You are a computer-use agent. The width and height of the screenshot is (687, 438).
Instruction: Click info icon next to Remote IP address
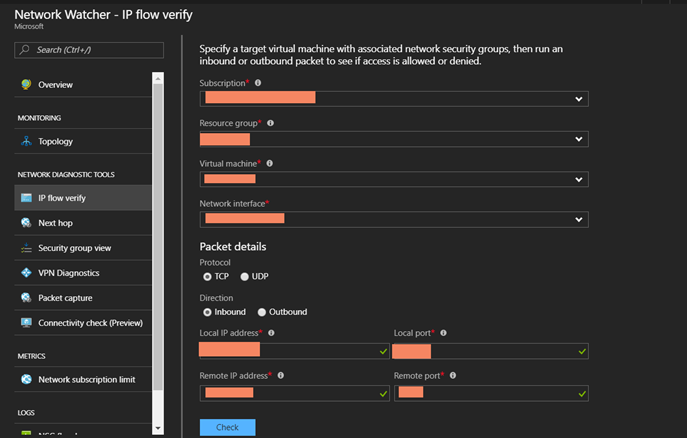click(x=281, y=375)
